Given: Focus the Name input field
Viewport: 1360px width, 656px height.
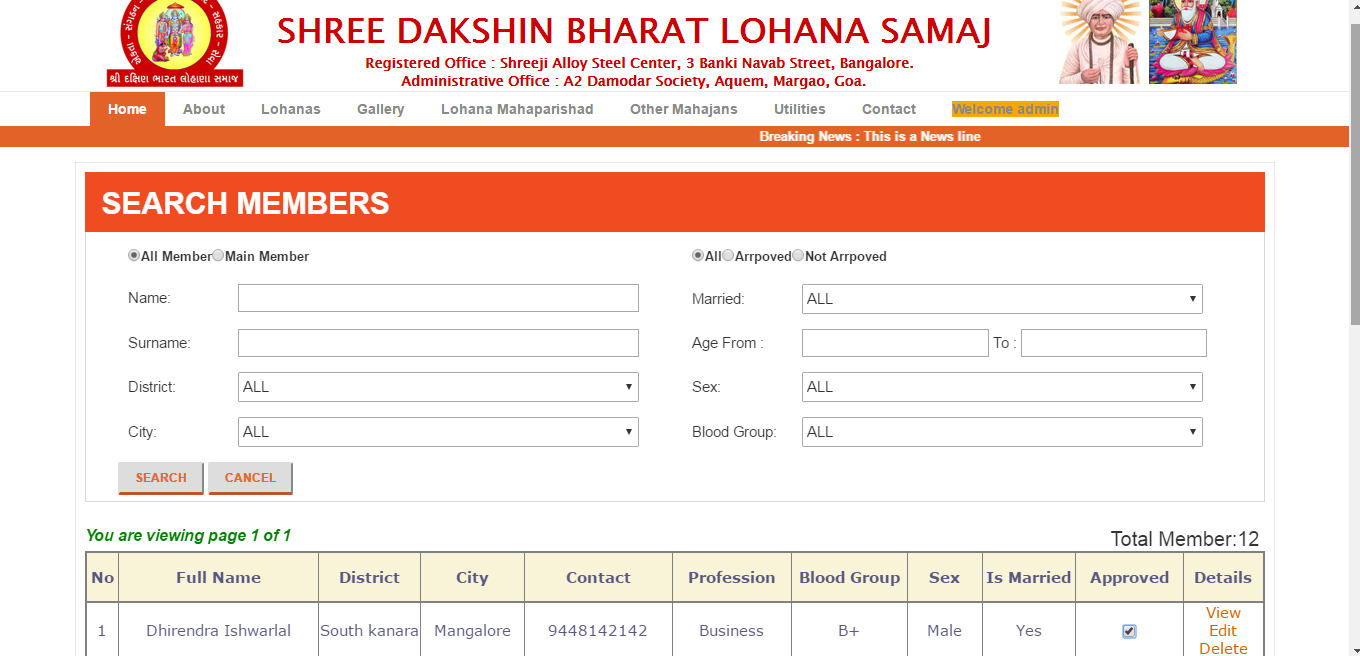Looking at the screenshot, I should 438,298.
